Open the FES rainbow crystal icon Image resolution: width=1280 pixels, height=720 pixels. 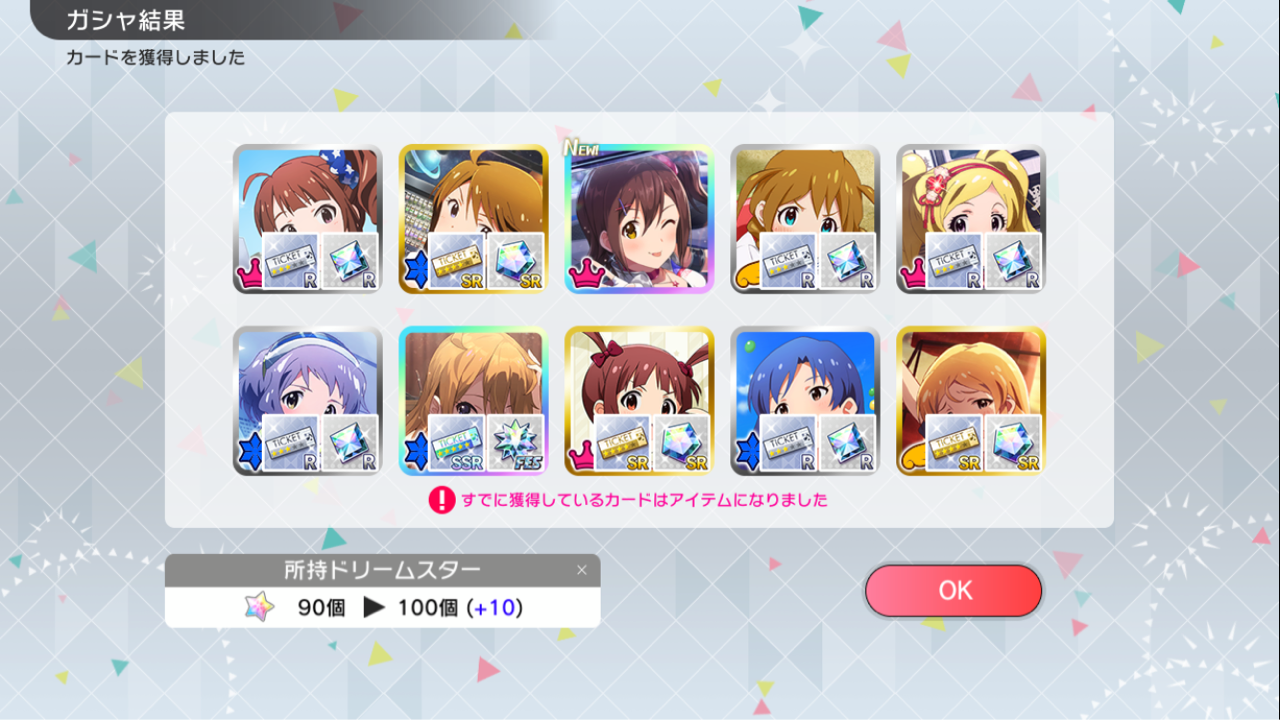(x=516, y=442)
